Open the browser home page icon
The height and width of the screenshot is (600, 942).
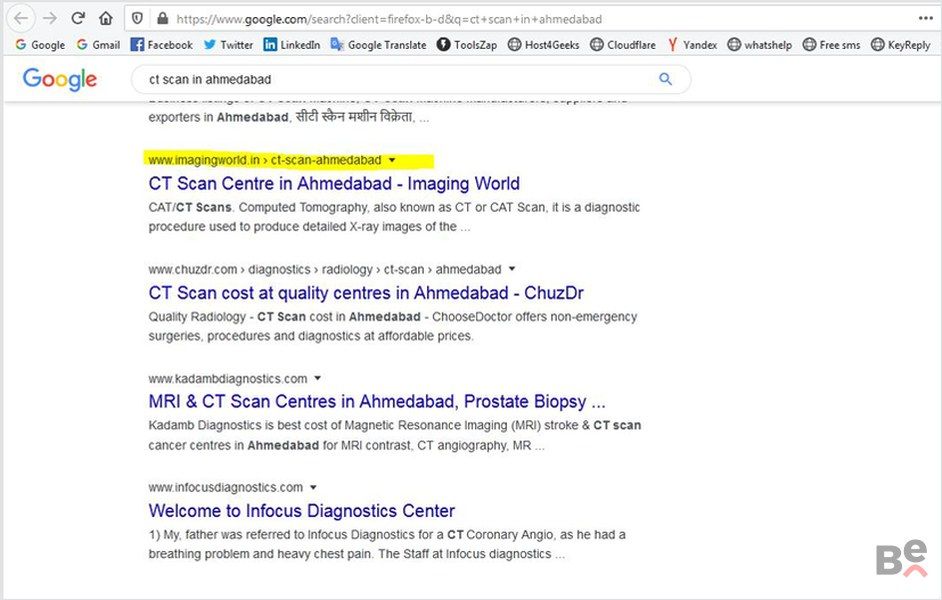point(106,19)
